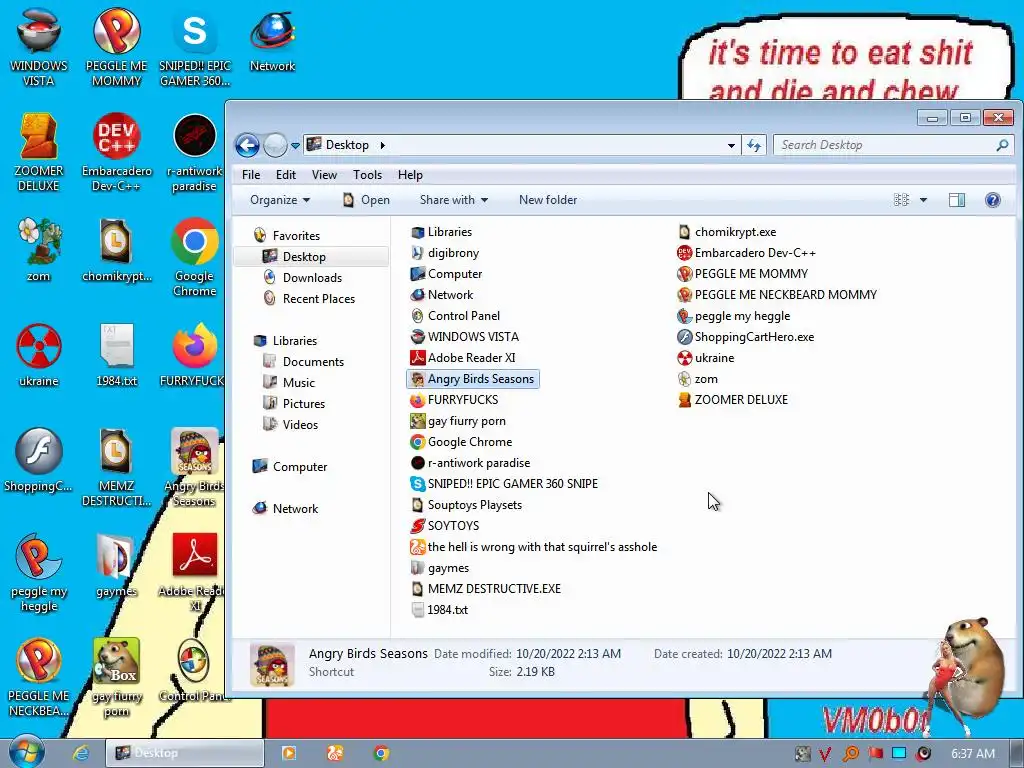Image resolution: width=1024 pixels, height=768 pixels.
Task: Select the Network desktop icon
Action: pyautogui.click(x=272, y=40)
